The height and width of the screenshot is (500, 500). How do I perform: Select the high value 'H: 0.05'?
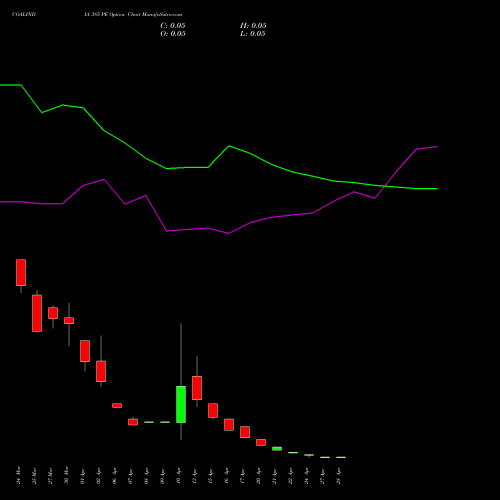click(253, 26)
